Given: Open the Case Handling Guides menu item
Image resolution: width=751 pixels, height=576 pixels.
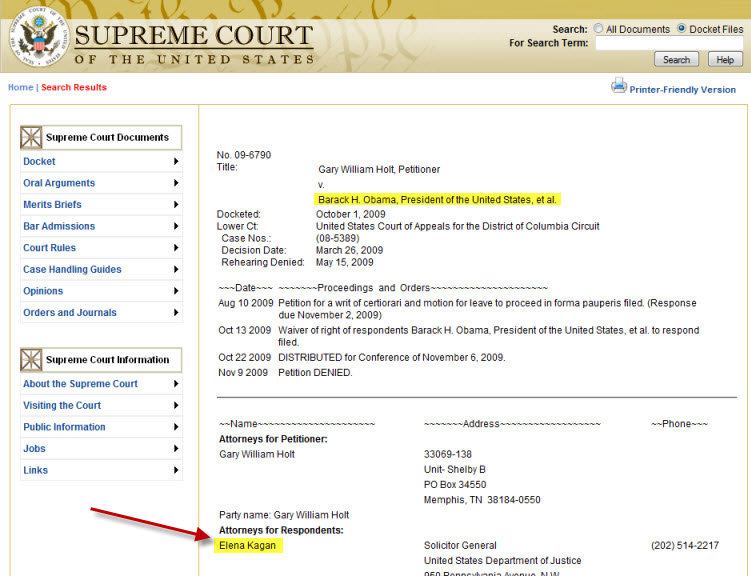Looking at the screenshot, I should click(72, 269).
